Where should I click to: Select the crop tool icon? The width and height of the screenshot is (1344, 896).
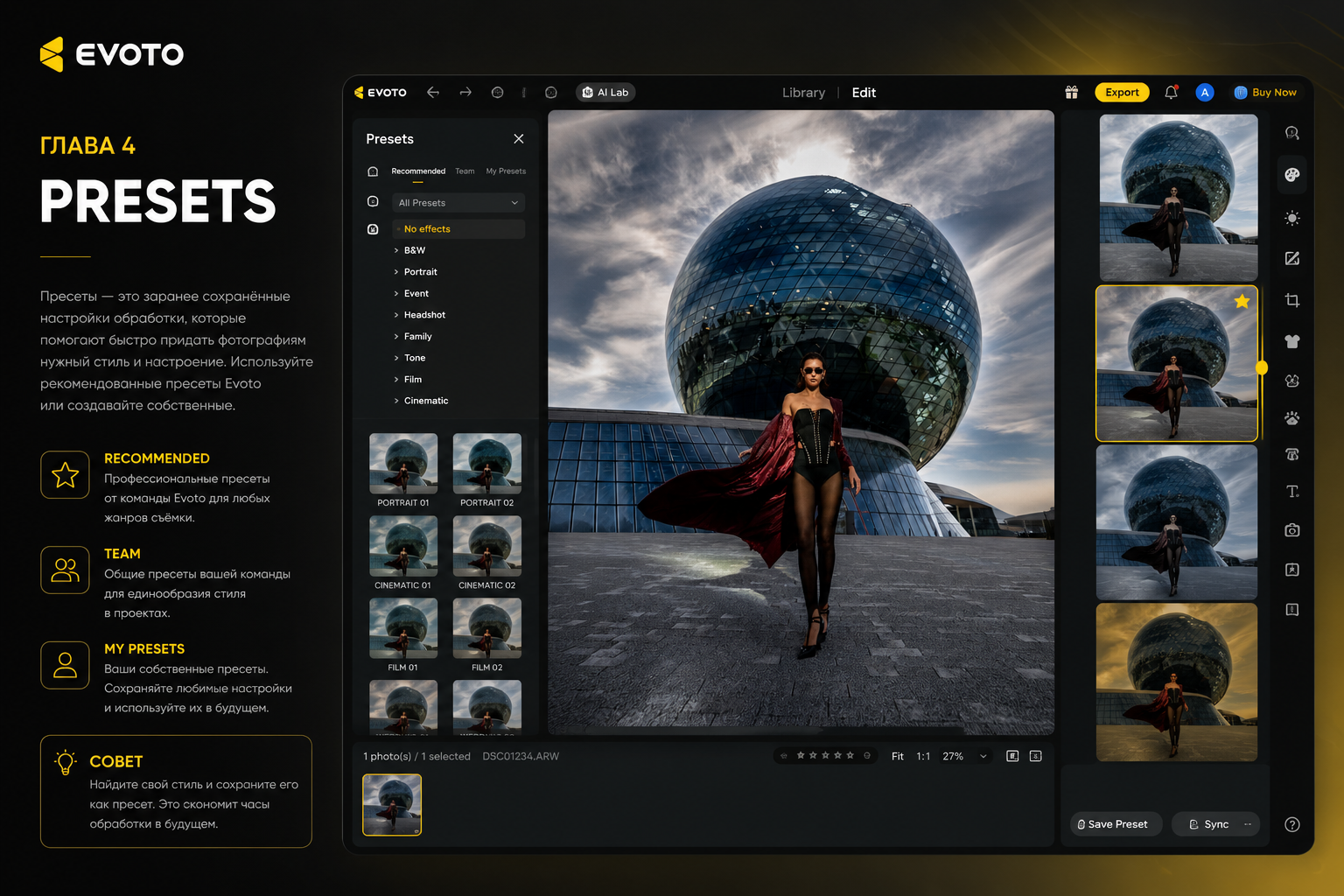1291,300
